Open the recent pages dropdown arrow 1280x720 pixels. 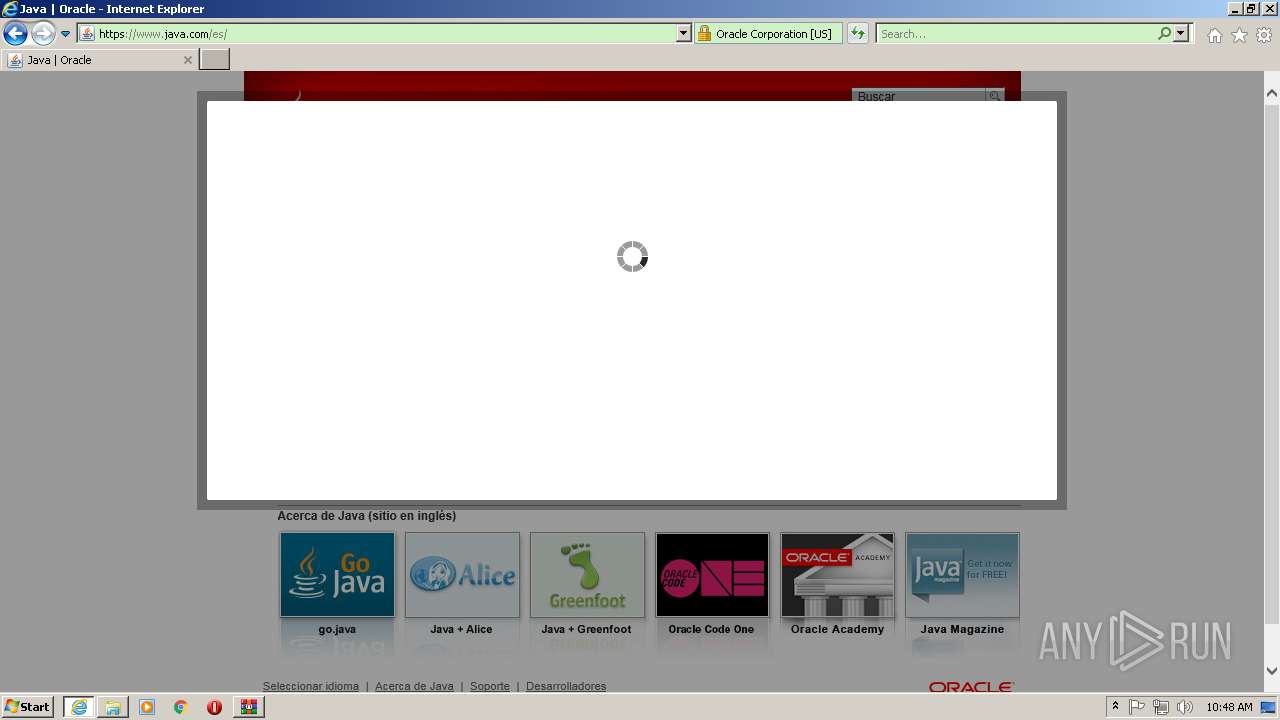pyautogui.click(x=66, y=34)
